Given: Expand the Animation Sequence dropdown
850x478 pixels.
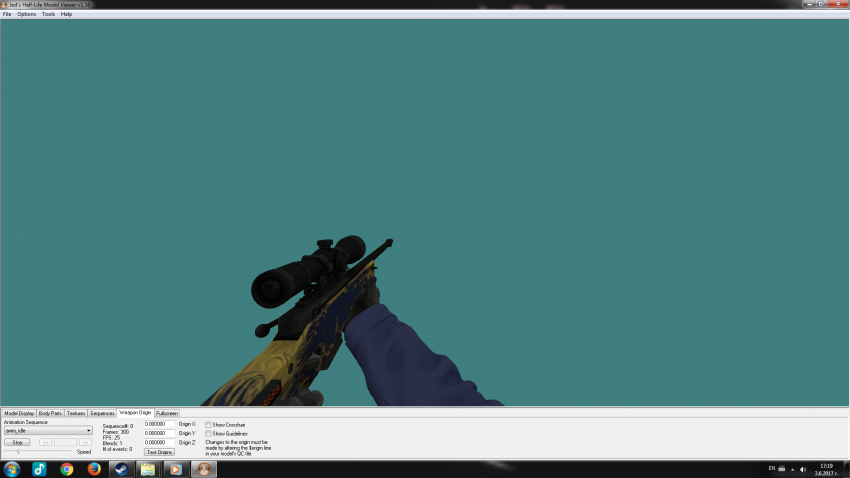Looking at the screenshot, I should tap(88, 430).
